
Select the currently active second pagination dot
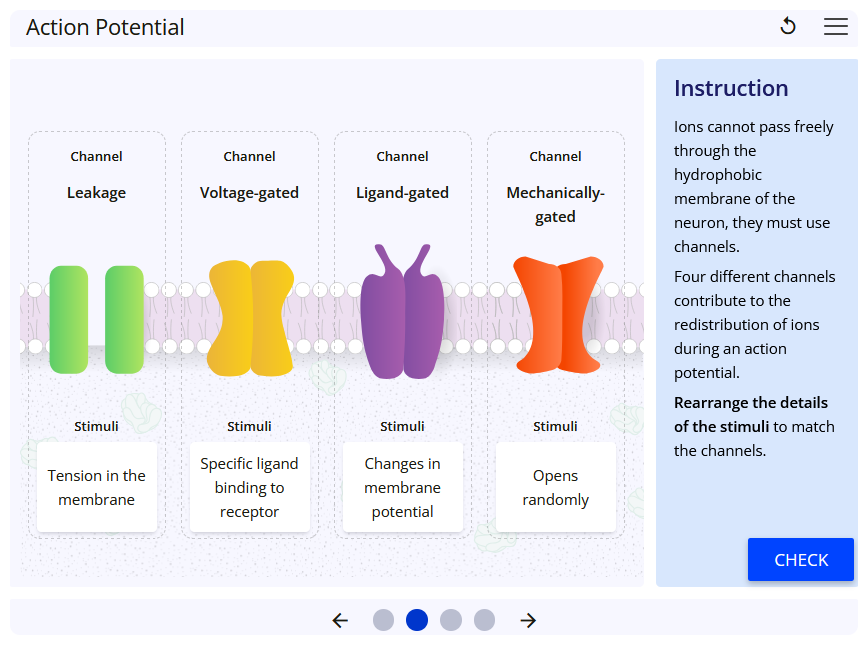tap(417, 620)
